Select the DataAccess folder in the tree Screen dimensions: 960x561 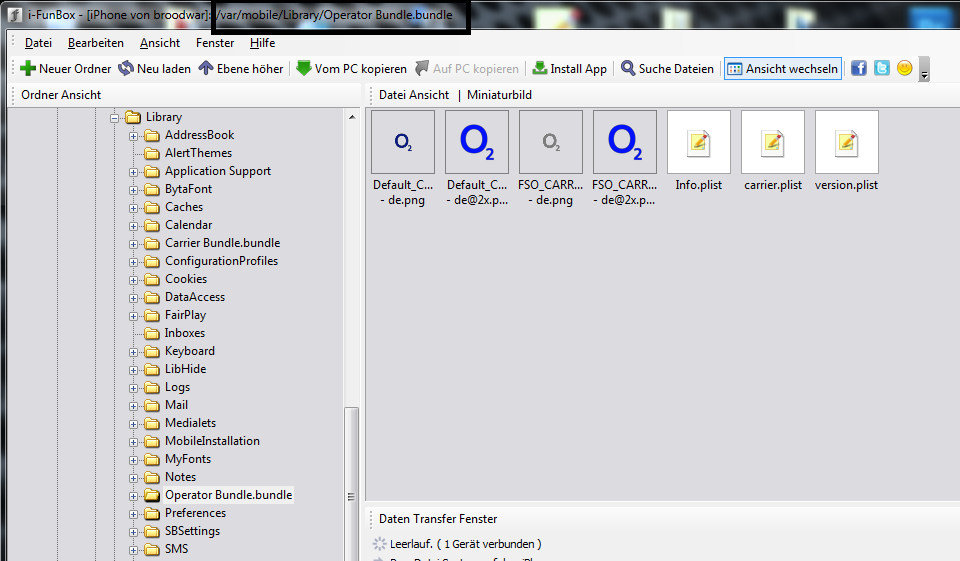coord(195,297)
